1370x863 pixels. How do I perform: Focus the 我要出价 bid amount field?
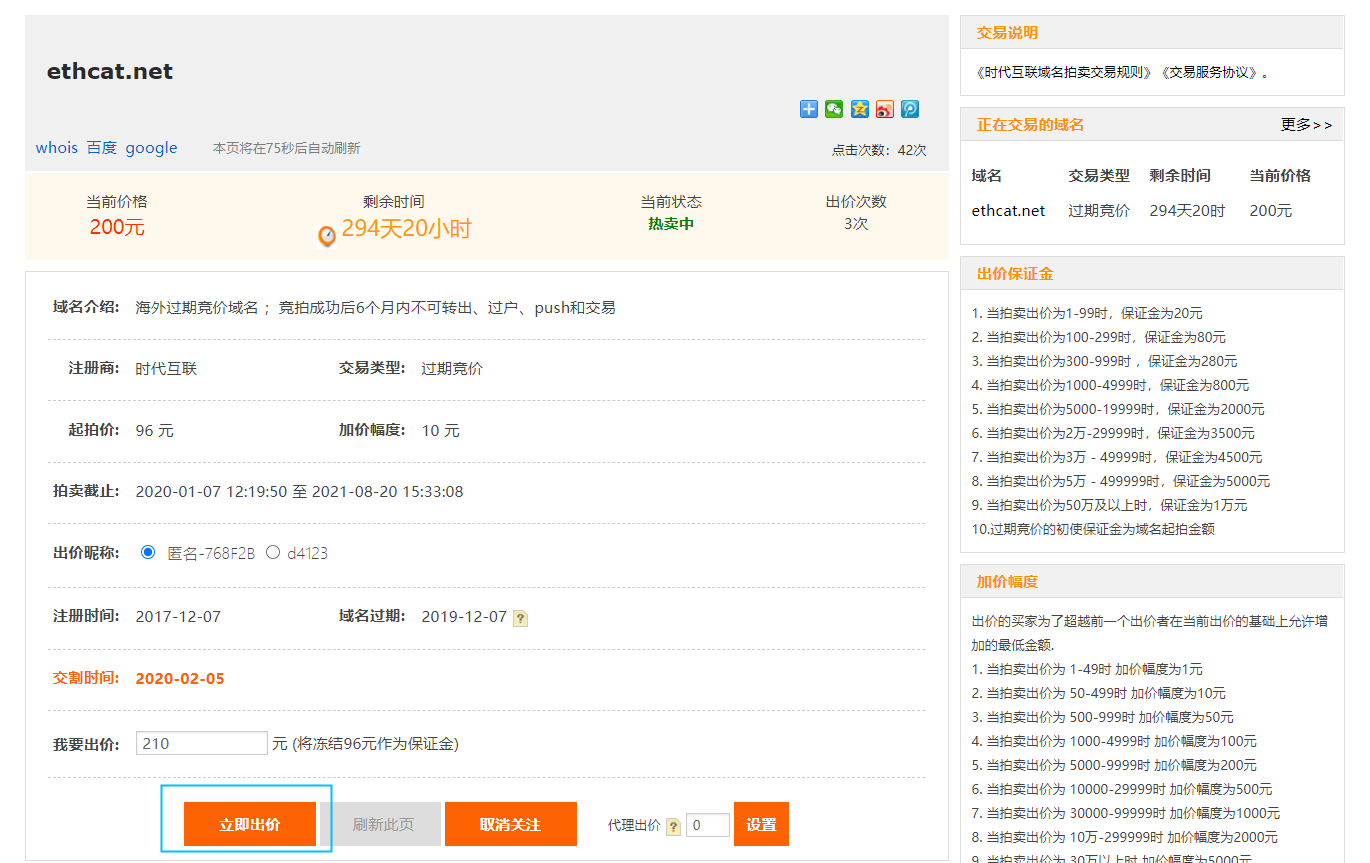click(x=201, y=743)
